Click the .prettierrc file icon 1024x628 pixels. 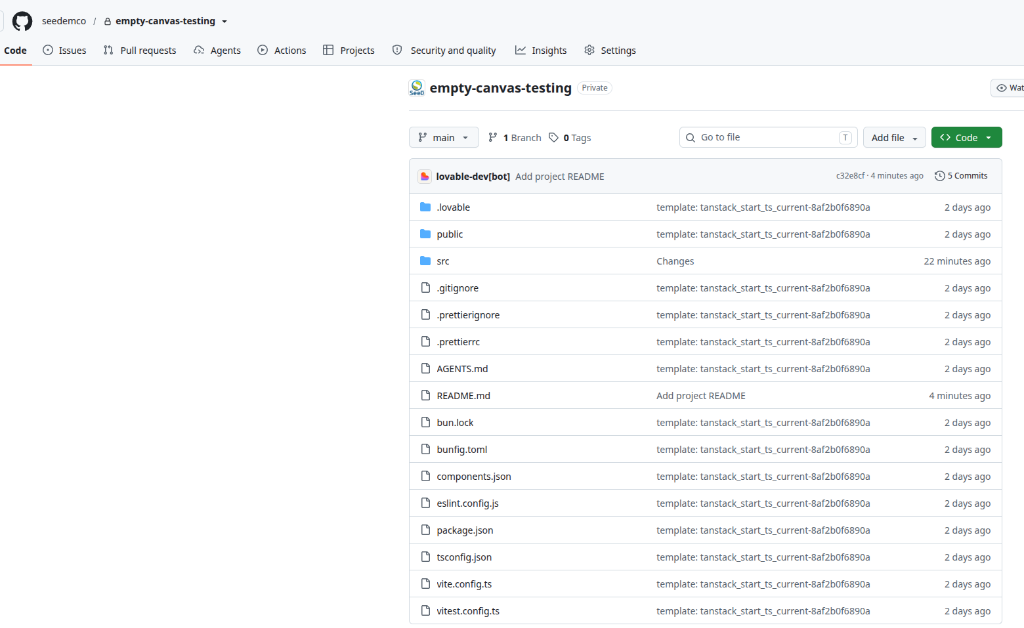coord(425,341)
